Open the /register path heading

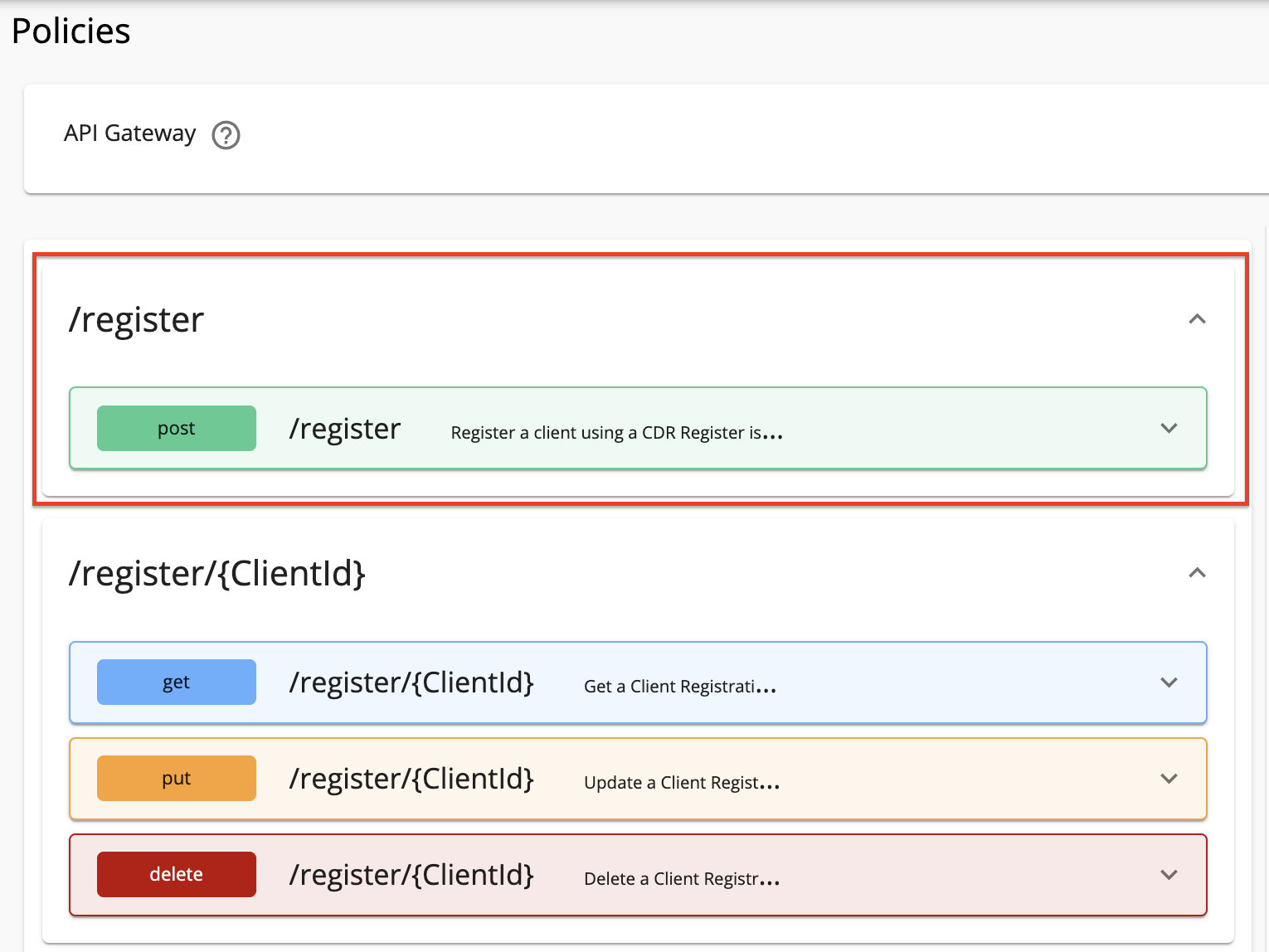[x=135, y=319]
